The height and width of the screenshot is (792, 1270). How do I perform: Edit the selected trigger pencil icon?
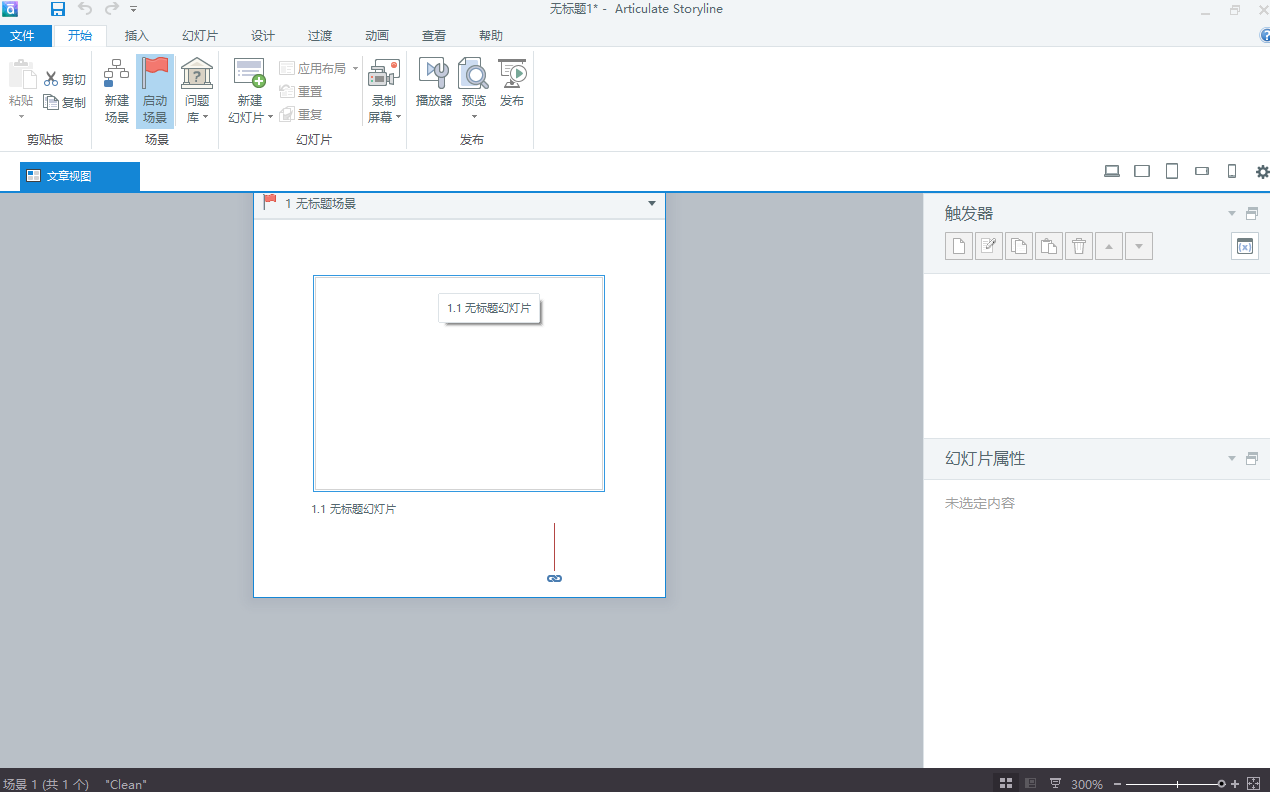click(x=989, y=246)
